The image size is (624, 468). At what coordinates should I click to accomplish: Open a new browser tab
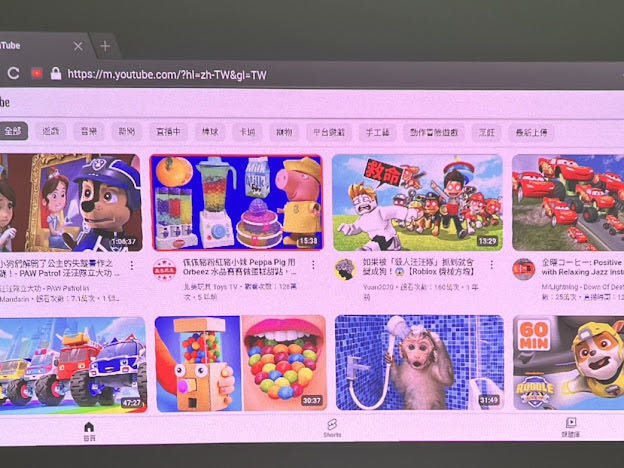pyautogui.click(x=105, y=47)
